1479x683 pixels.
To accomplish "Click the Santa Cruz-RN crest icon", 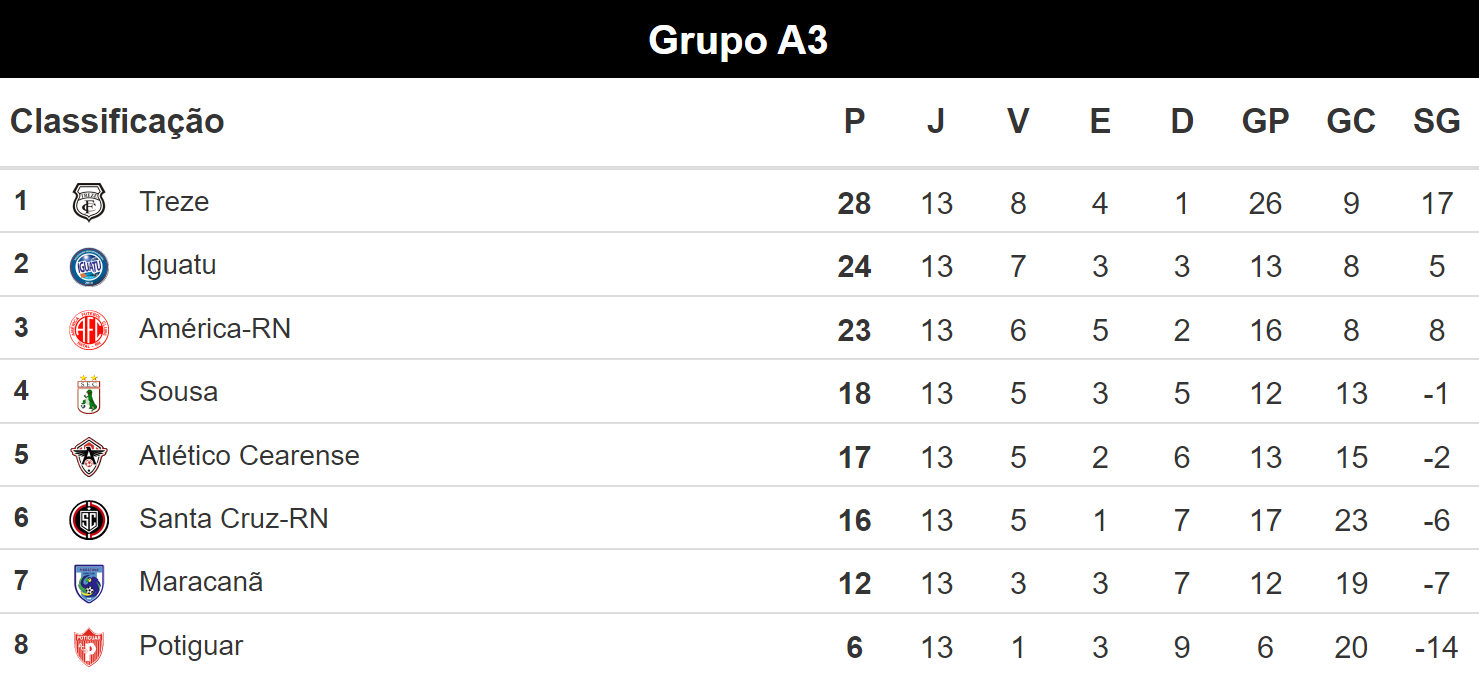I will [89, 520].
